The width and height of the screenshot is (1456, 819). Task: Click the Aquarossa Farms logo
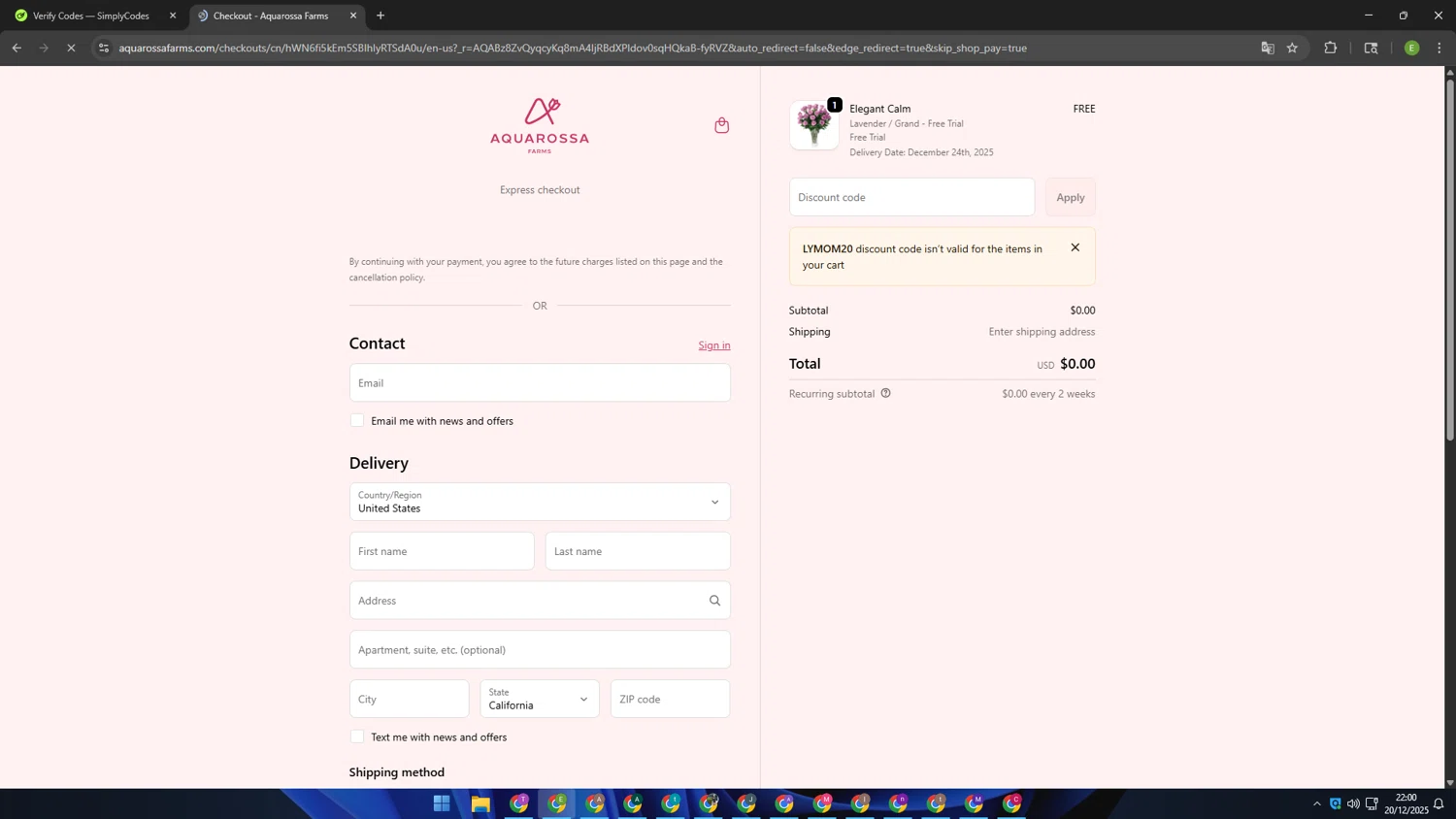pos(540,125)
